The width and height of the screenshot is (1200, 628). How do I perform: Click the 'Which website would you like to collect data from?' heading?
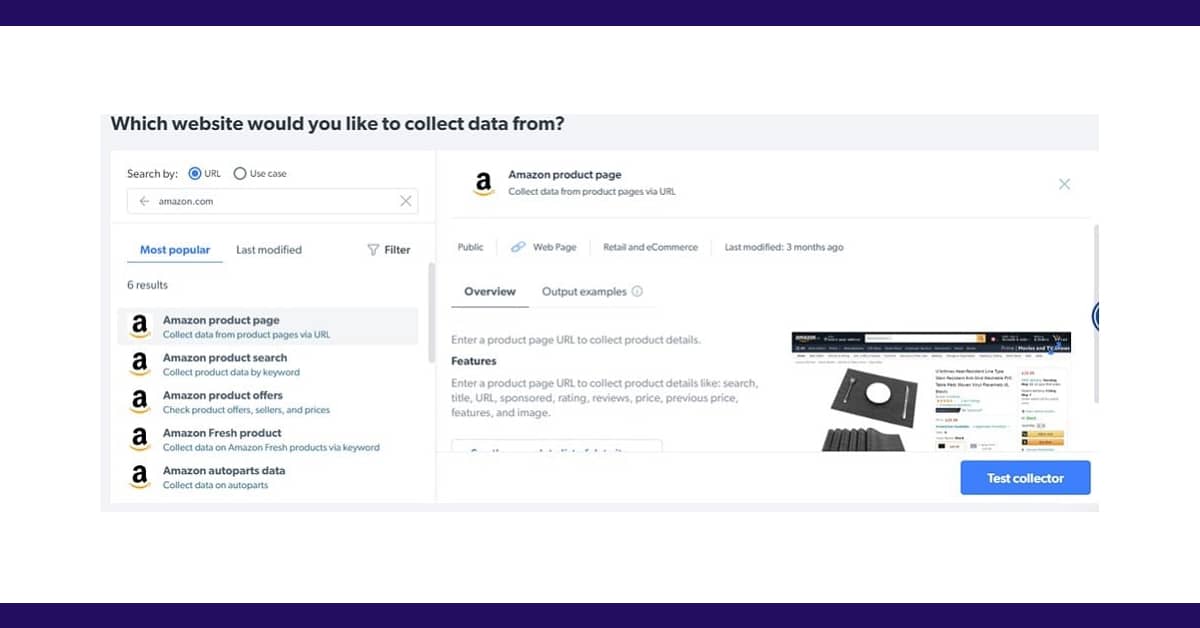click(337, 124)
